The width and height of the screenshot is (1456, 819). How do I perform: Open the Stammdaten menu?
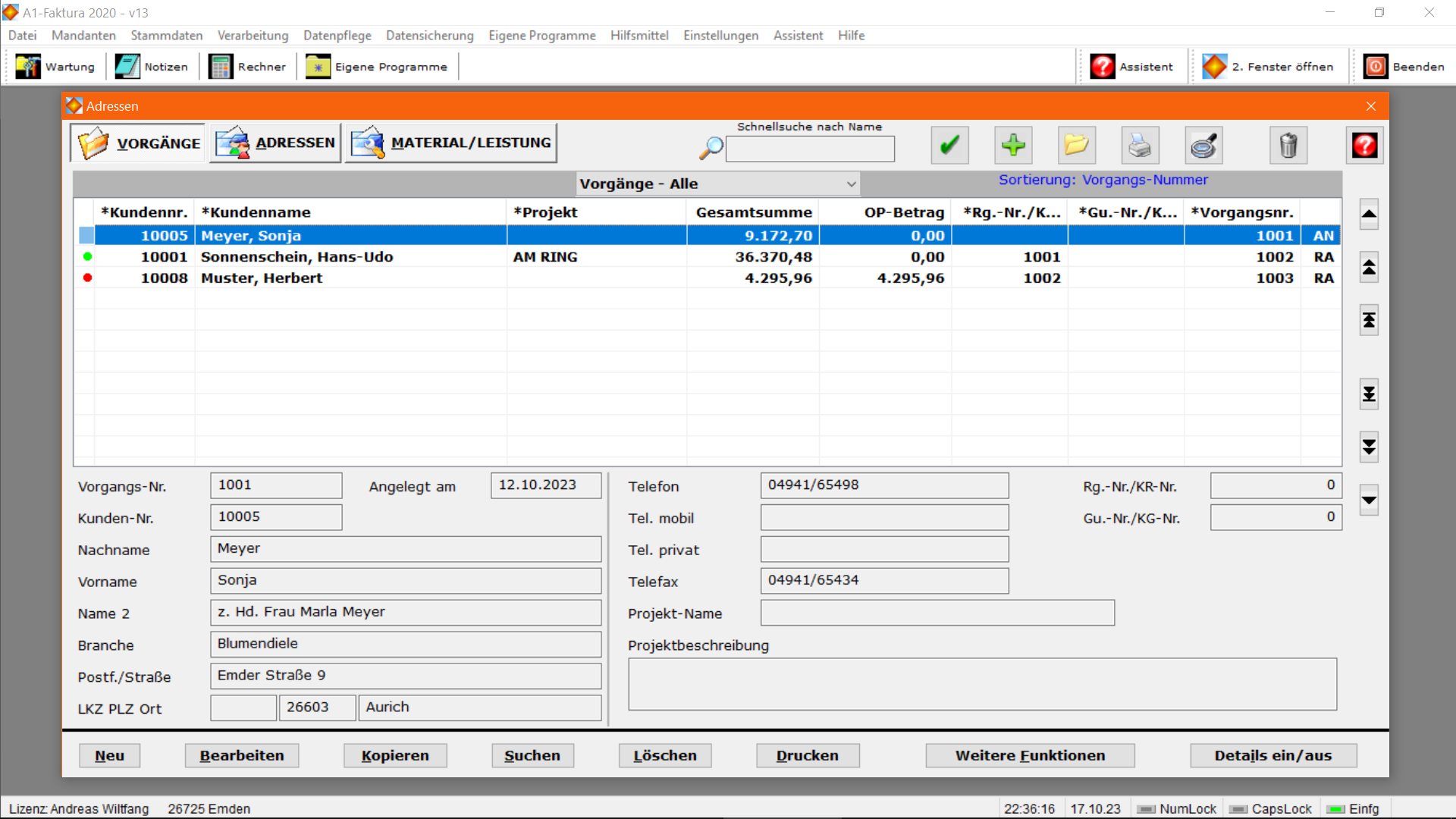[167, 36]
